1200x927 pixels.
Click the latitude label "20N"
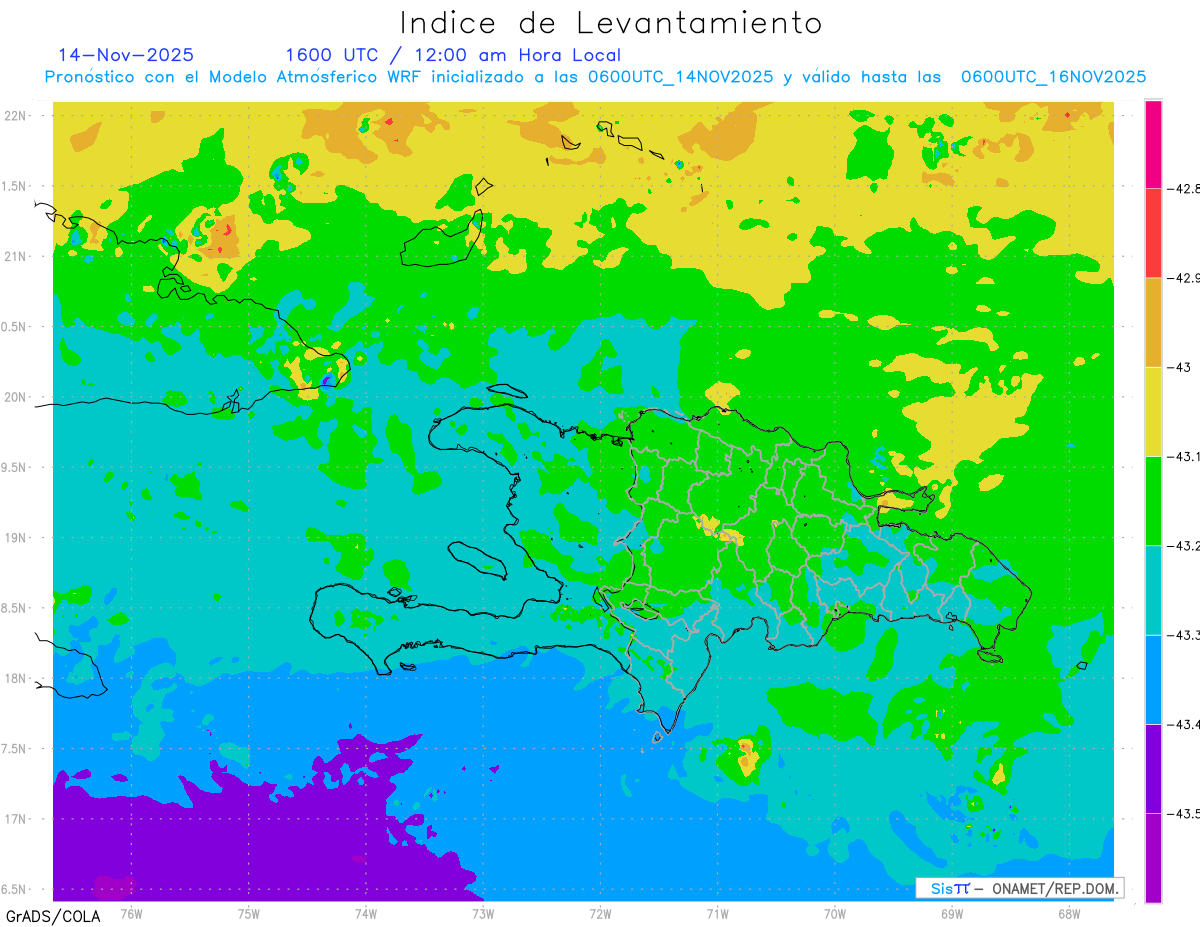click(16, 397)
